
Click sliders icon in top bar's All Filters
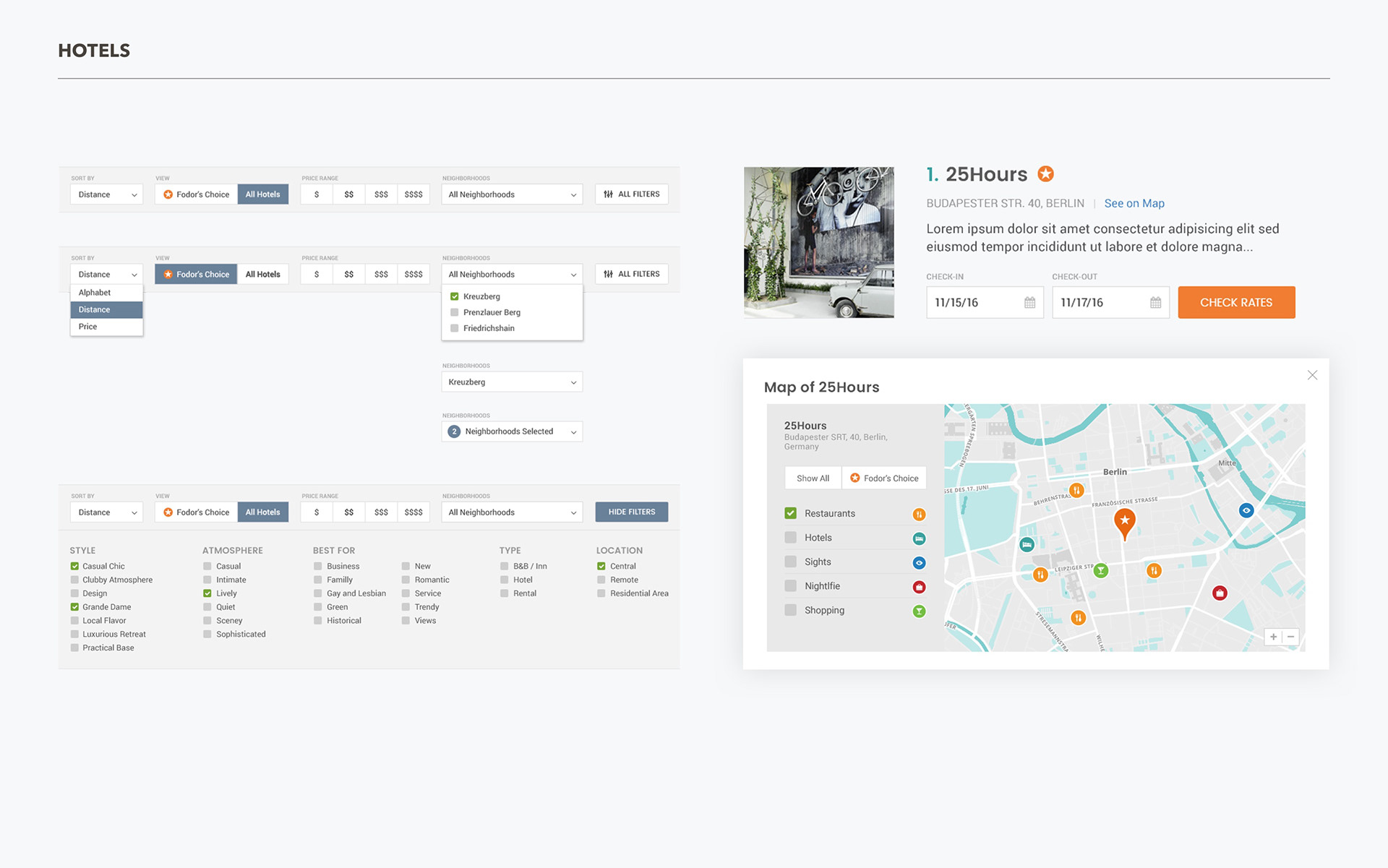click(x=608, y=194)
